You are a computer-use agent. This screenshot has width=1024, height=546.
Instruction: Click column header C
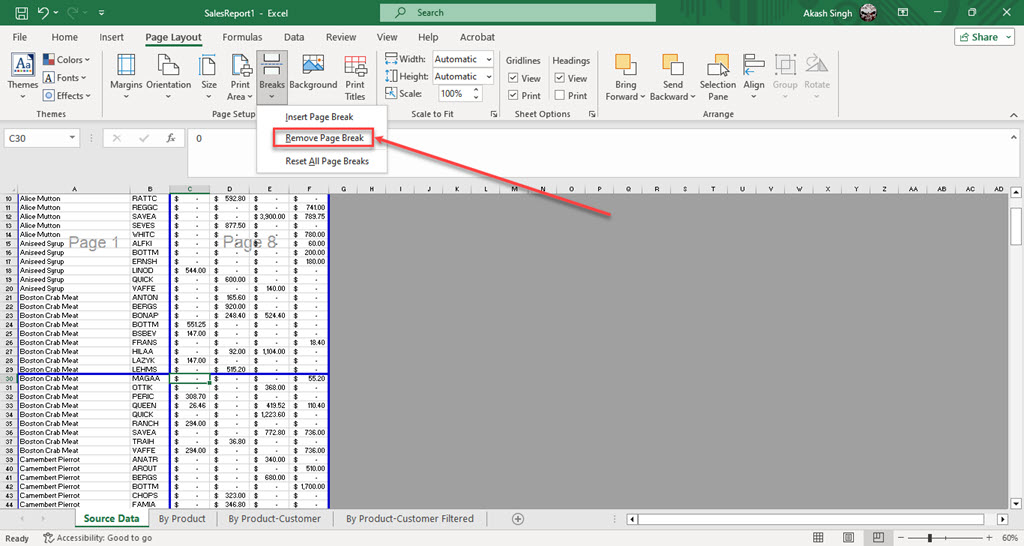(x=189, y=189)
